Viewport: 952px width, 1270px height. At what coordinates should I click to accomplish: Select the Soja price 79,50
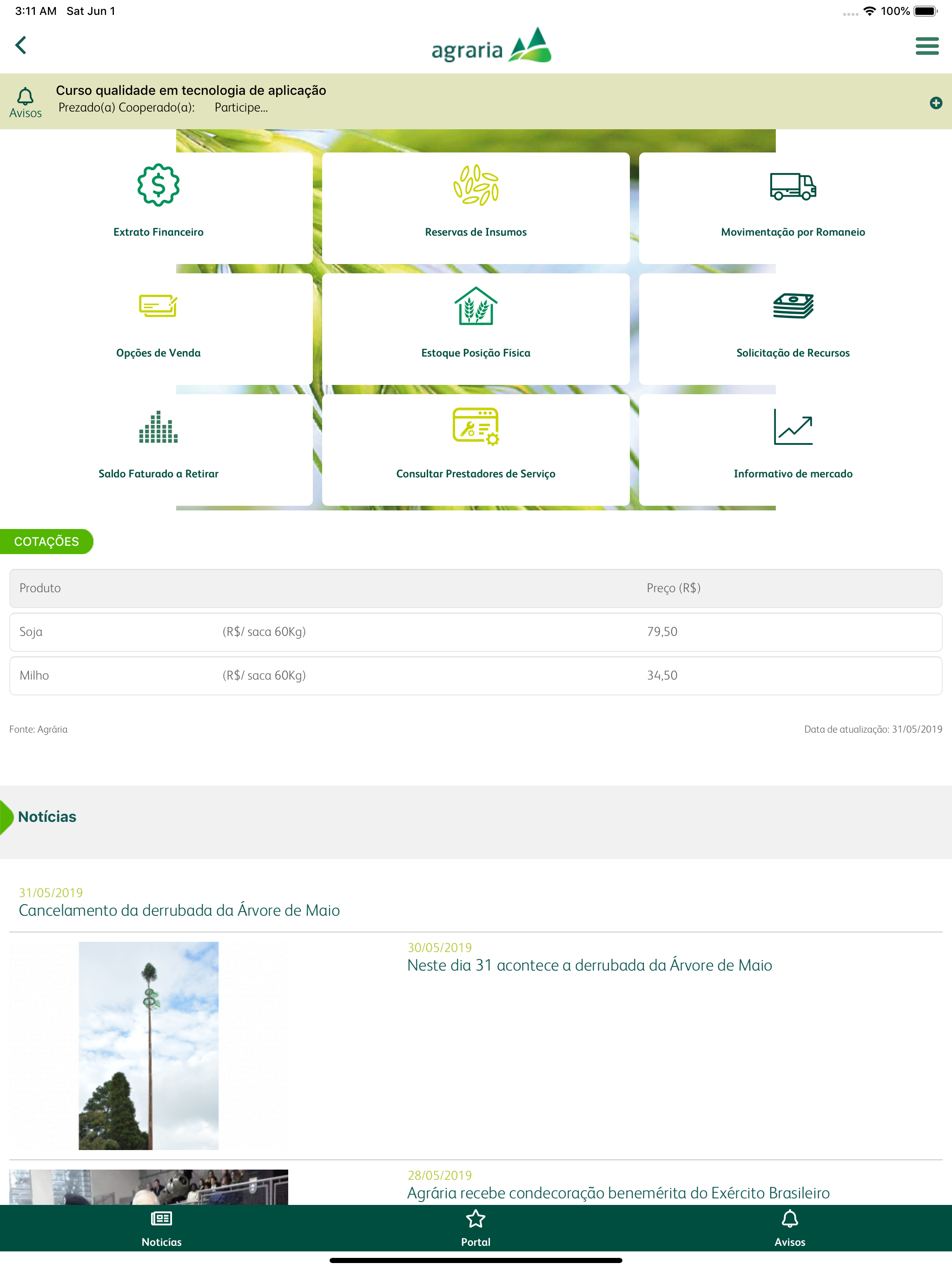662,632
